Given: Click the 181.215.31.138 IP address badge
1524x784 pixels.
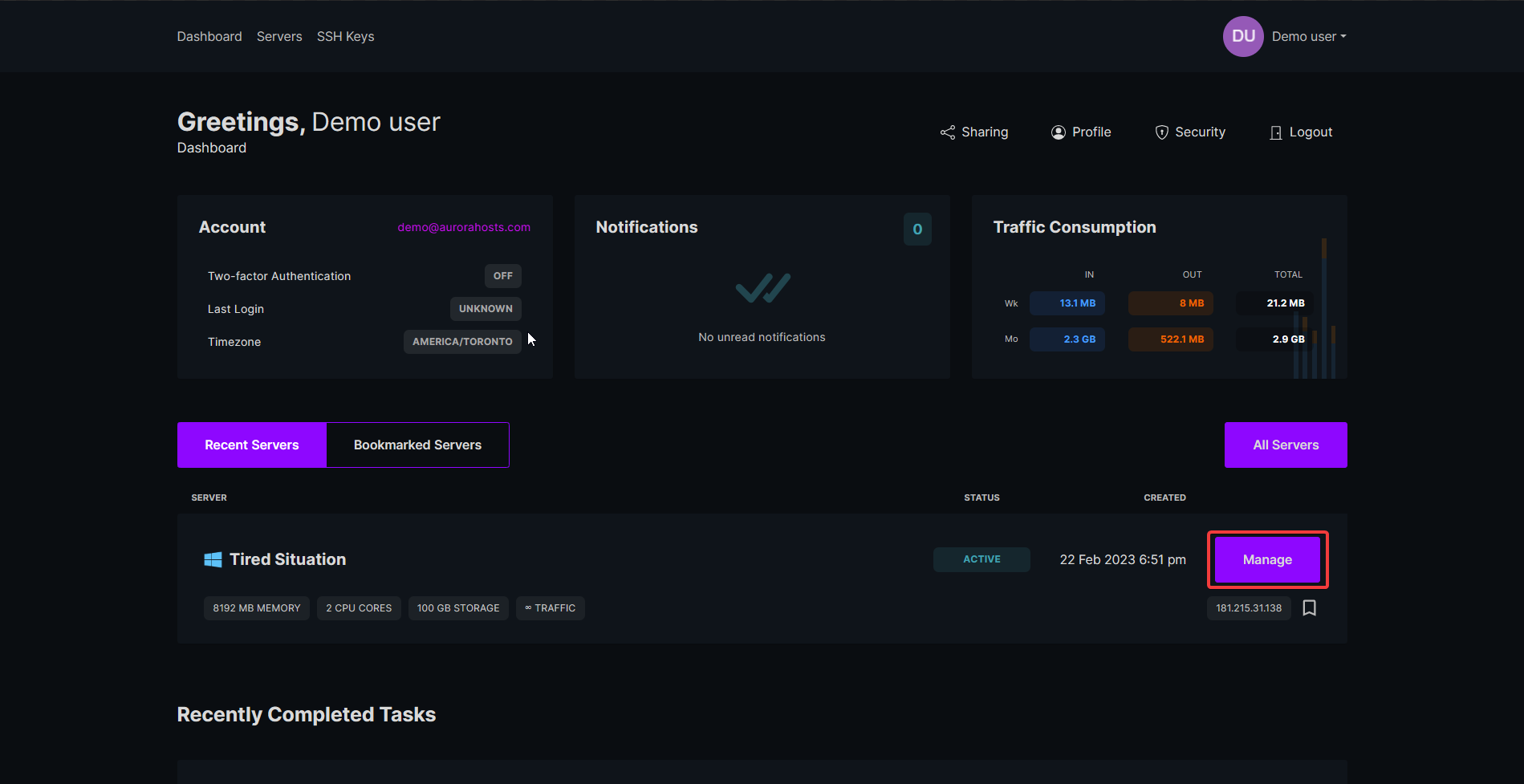Looking at the screenshot, I should tap(1248, 608).
